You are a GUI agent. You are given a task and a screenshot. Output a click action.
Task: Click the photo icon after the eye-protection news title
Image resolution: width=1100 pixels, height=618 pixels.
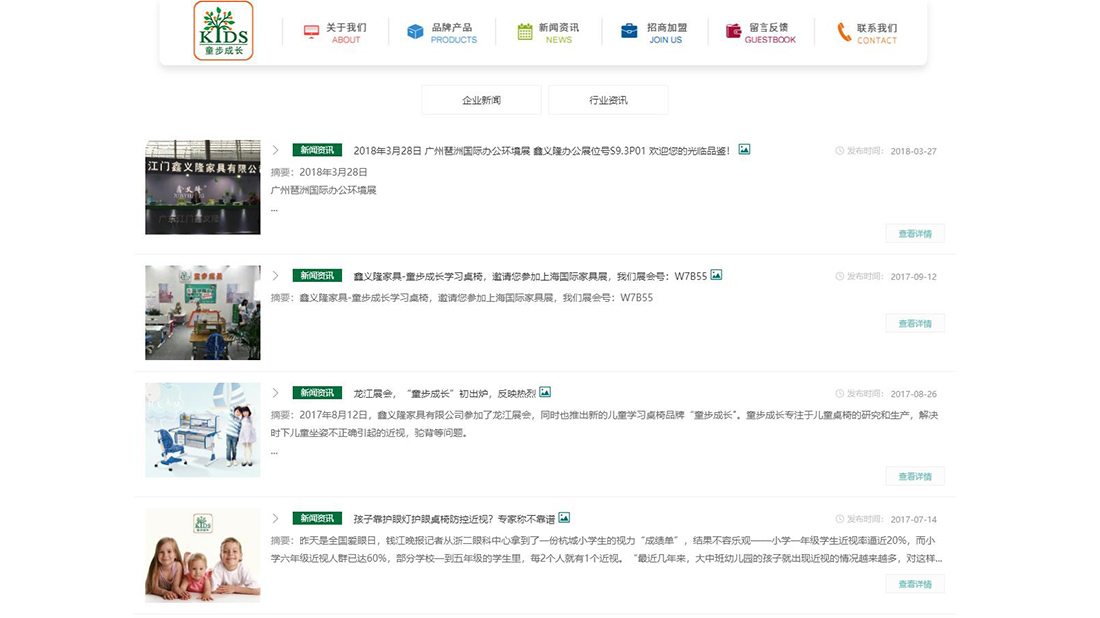564,517
